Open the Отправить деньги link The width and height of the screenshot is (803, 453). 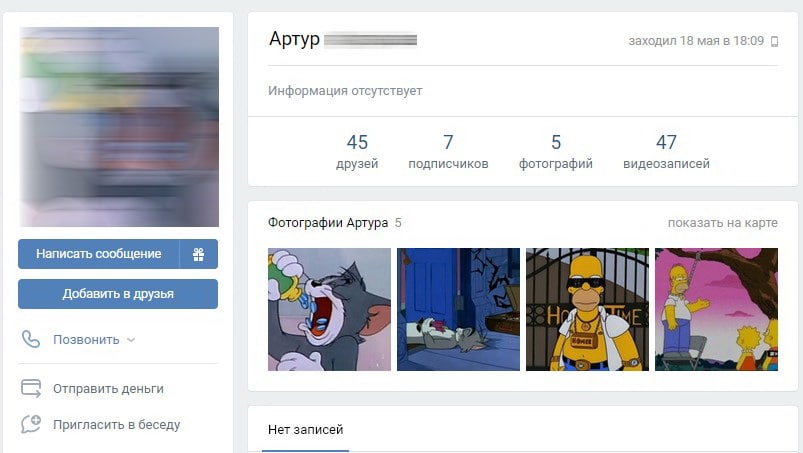tap(108, 389)
